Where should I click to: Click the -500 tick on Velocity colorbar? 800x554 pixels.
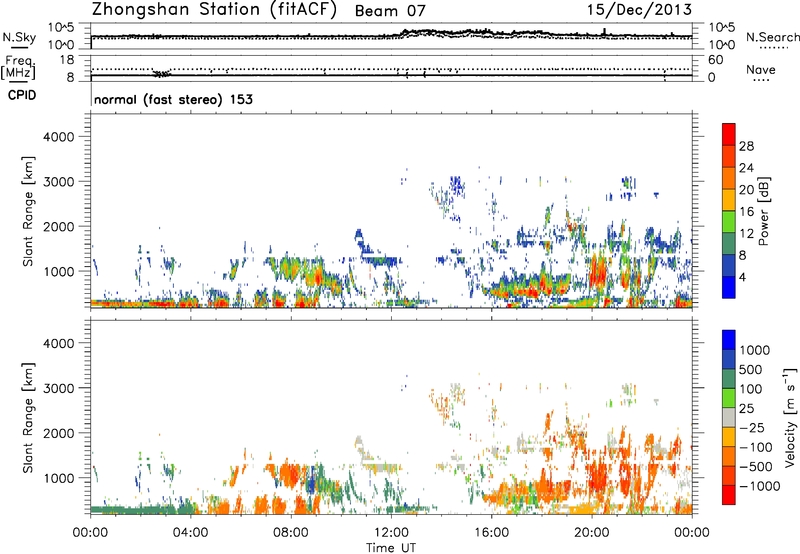click(756, 466)
